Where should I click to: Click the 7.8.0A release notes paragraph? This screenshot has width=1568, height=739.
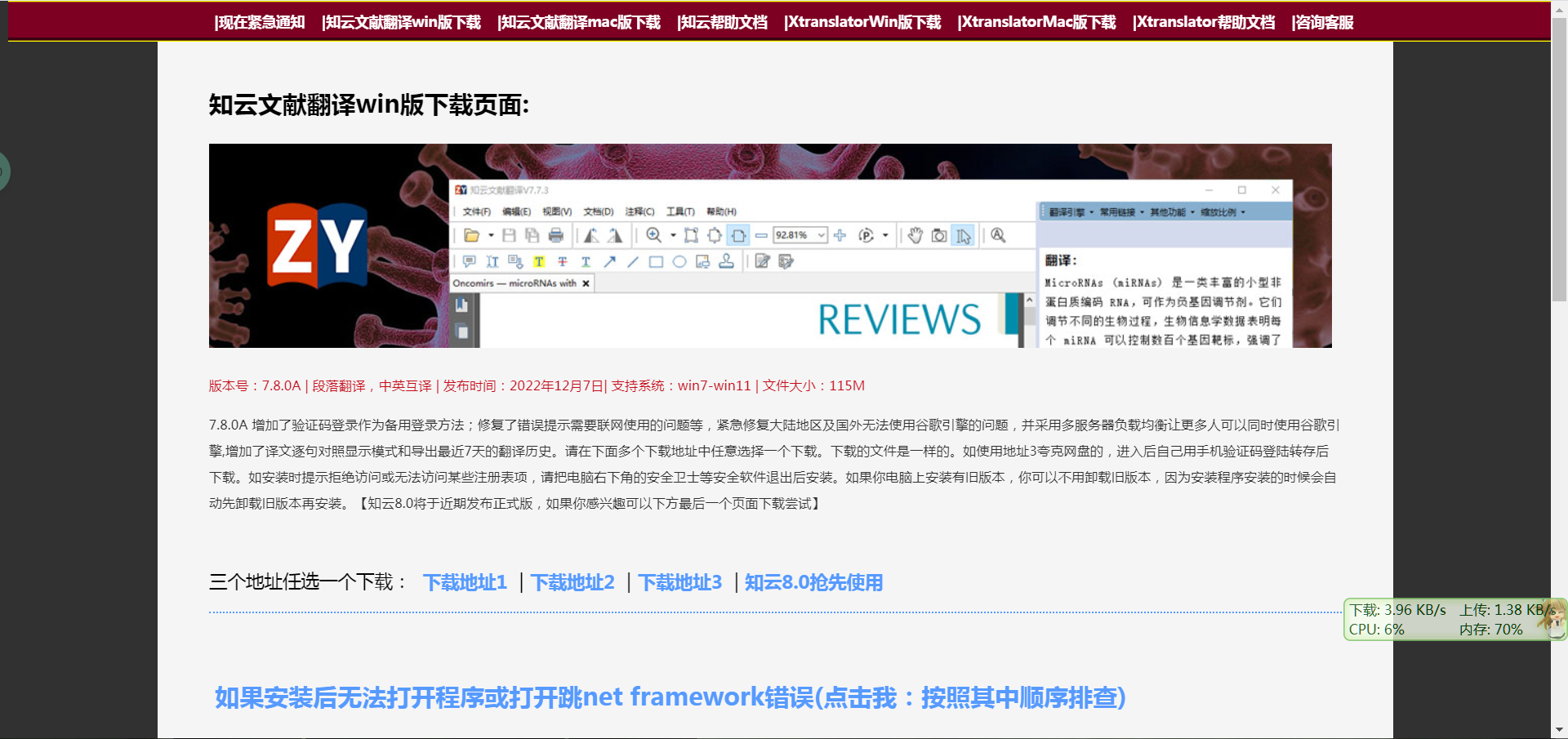point(773,464)
